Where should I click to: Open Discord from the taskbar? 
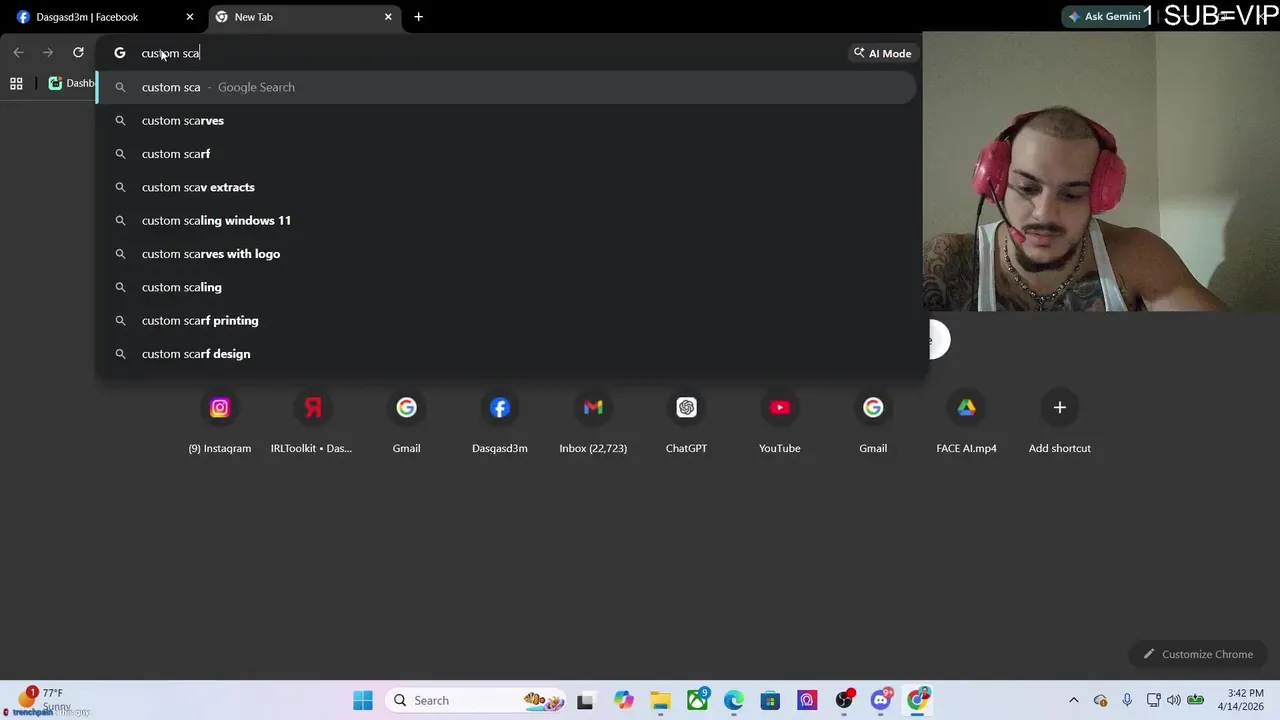(x=881, y=700)
